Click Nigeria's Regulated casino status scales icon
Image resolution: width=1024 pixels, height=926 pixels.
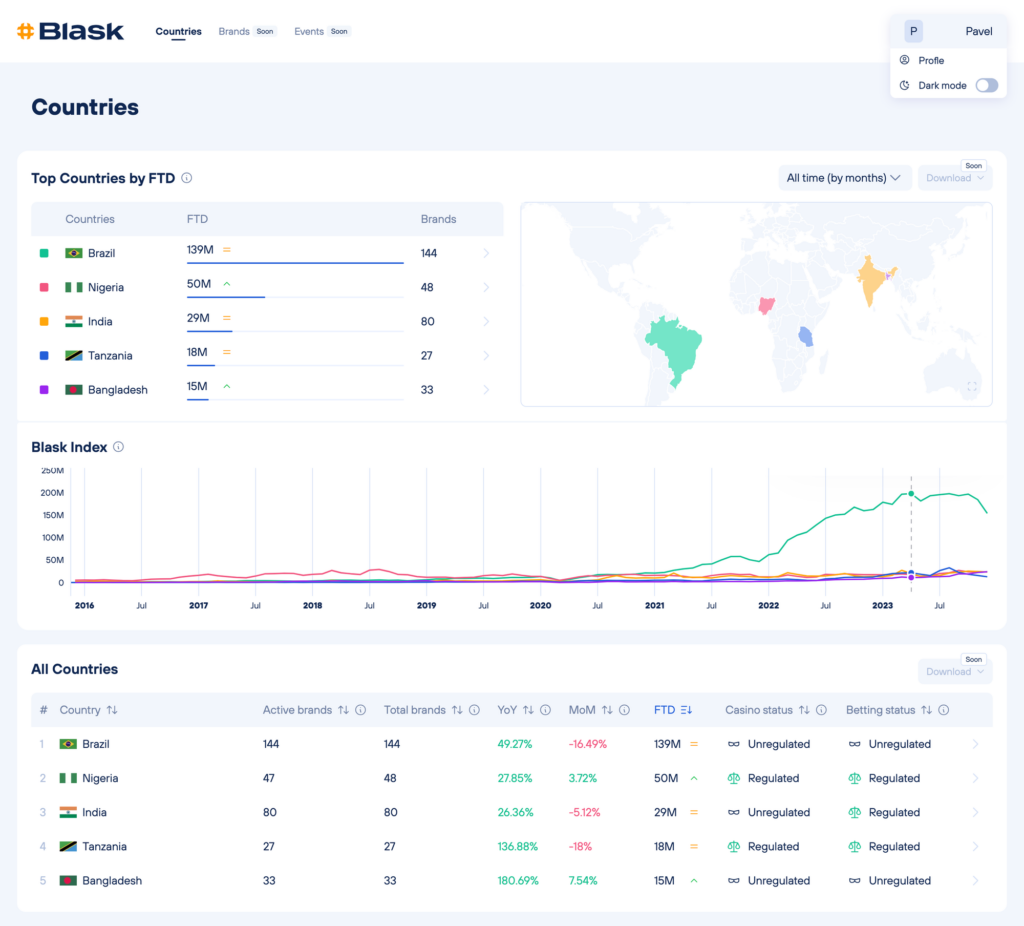pos(733,778)
